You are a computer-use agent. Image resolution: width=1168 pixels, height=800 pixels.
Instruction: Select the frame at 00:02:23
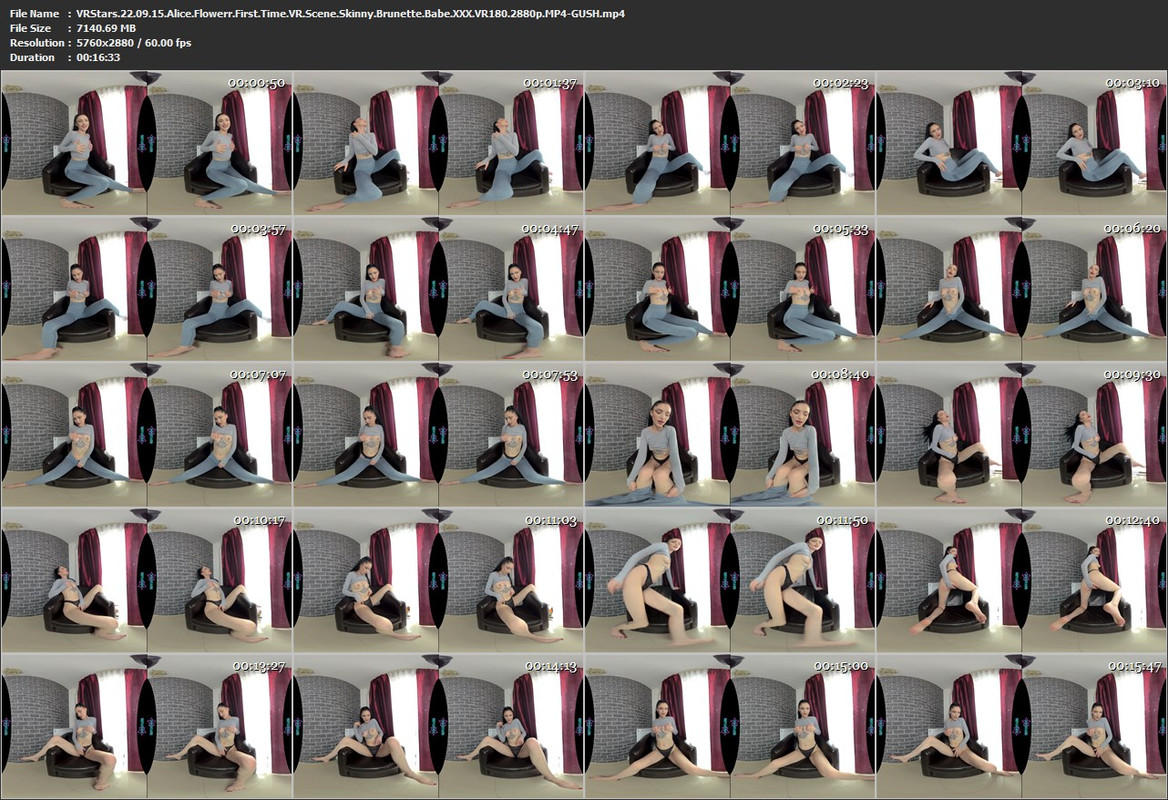(x=730, y=143)
